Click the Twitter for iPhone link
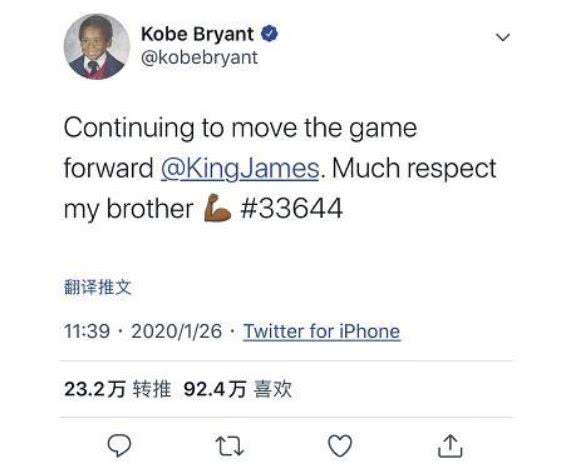Image resolution: width=583 pixels, height=473 pixels. pos(322,331)
